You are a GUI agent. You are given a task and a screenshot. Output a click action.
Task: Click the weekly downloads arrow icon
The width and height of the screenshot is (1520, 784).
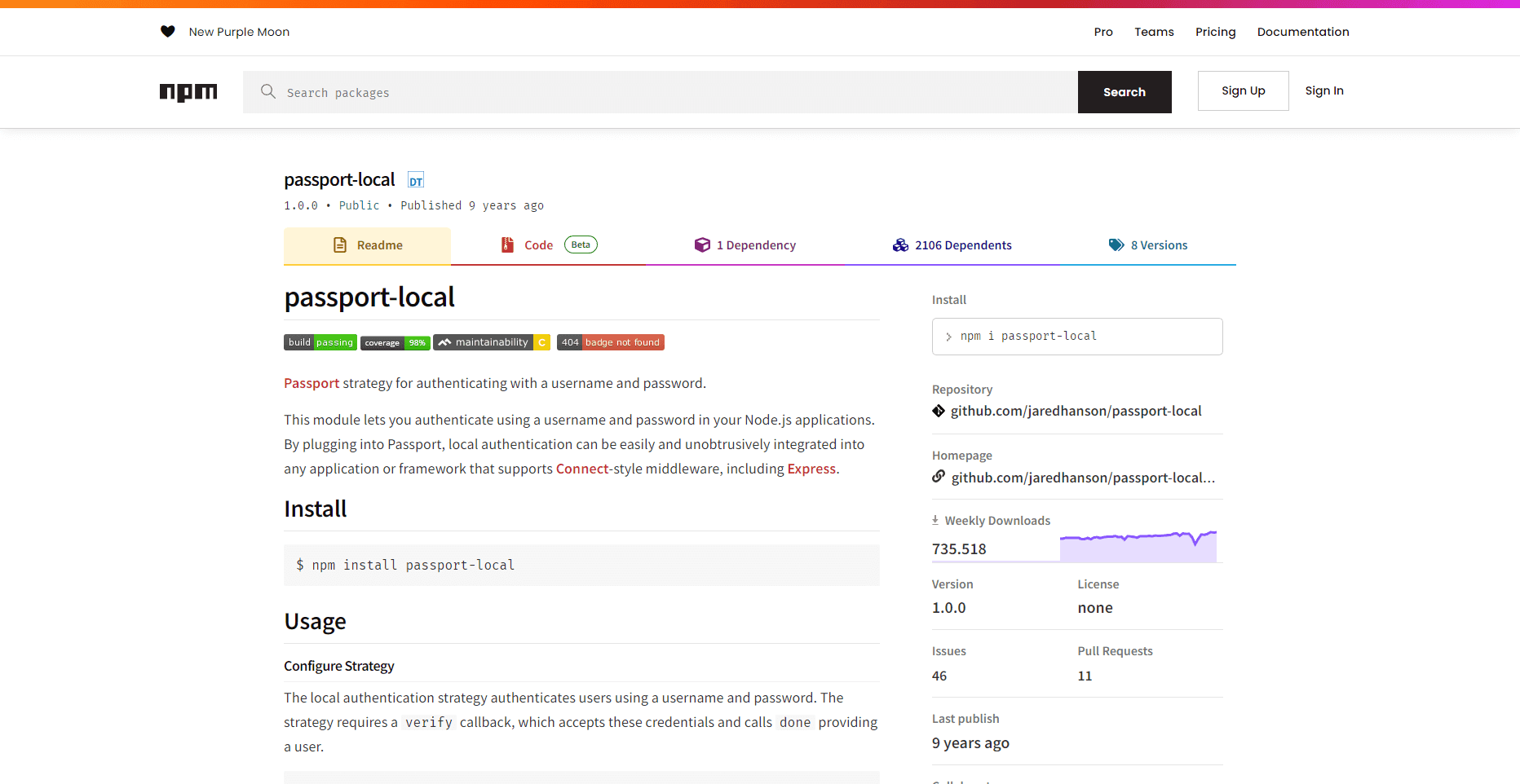click(935, 520)
